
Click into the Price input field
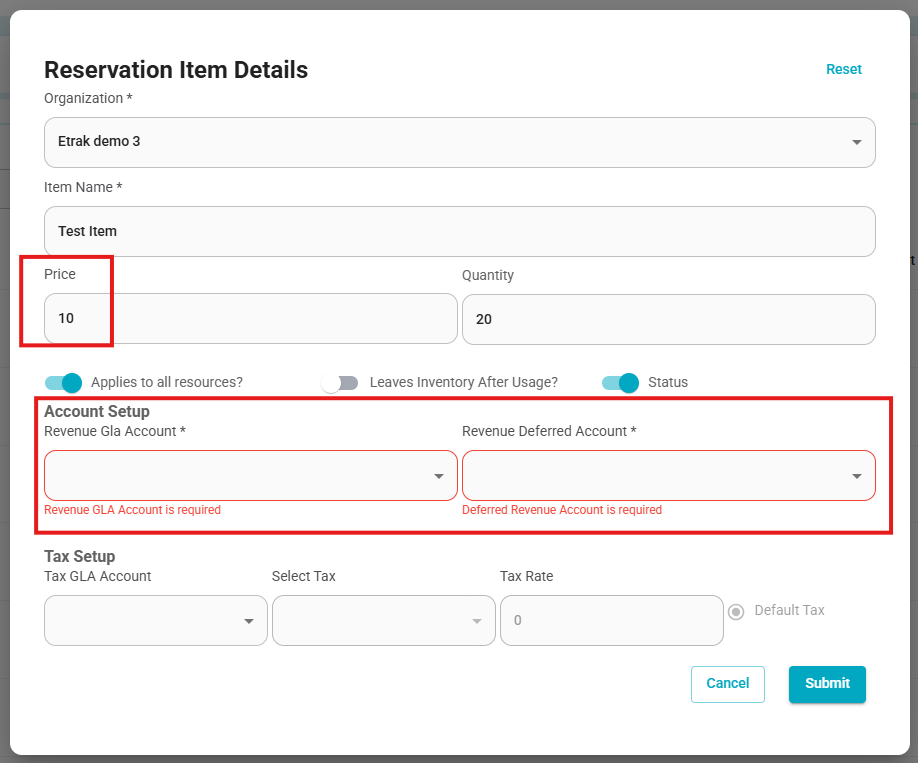tap(251, 319)
